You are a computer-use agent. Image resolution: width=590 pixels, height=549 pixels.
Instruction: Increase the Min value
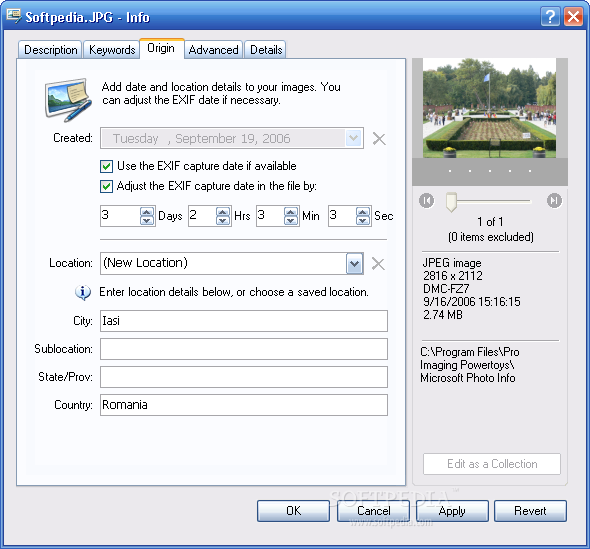pyautogui.click(x=290, y=212)
